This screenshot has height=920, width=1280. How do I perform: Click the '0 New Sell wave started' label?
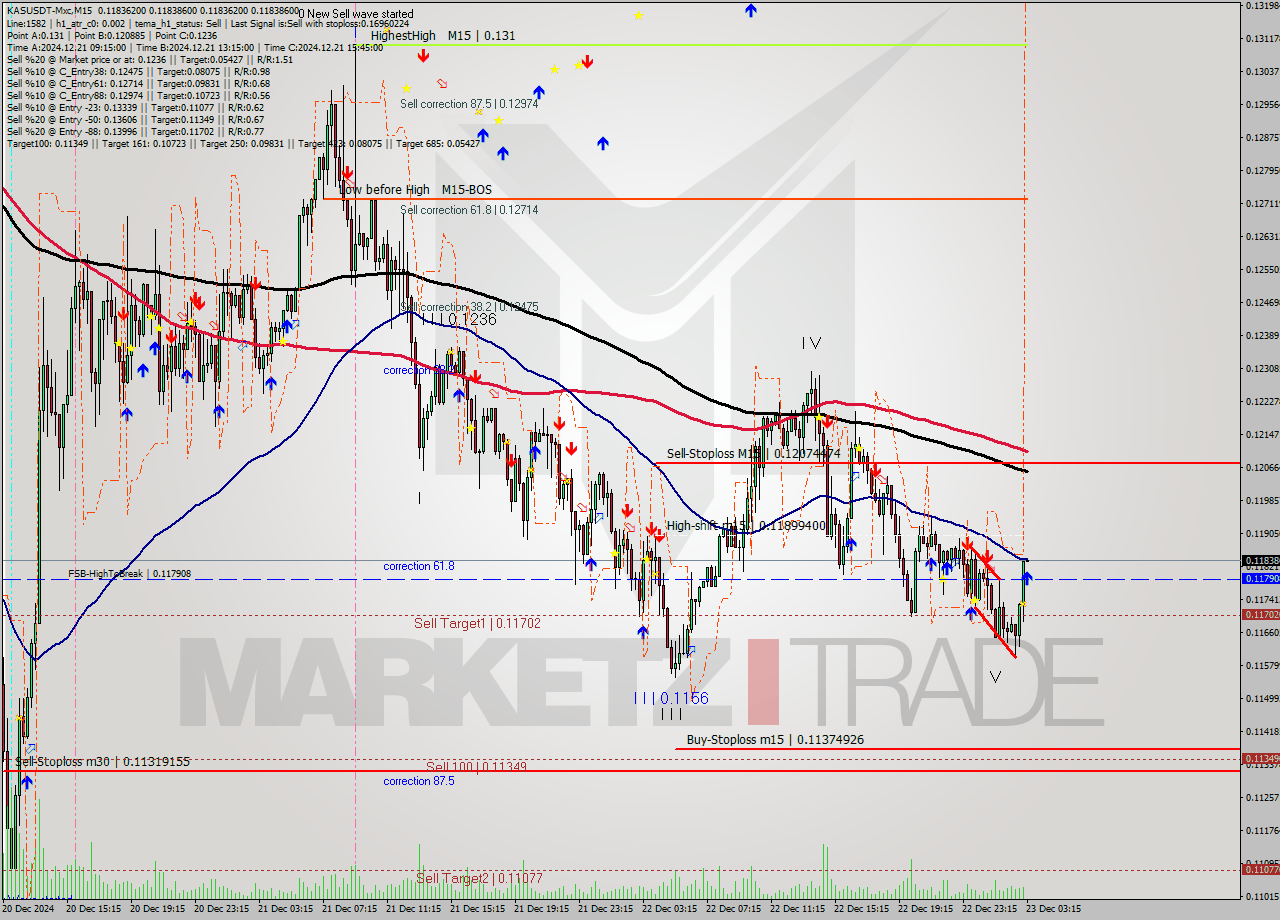pos(355,15)
